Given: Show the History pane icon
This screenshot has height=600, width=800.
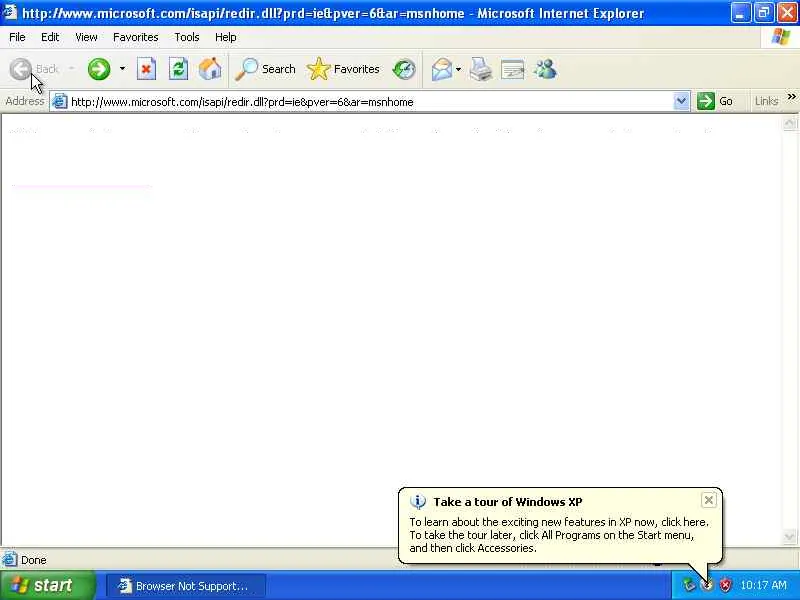Looking at the screenshot, I should click(404, 69).
